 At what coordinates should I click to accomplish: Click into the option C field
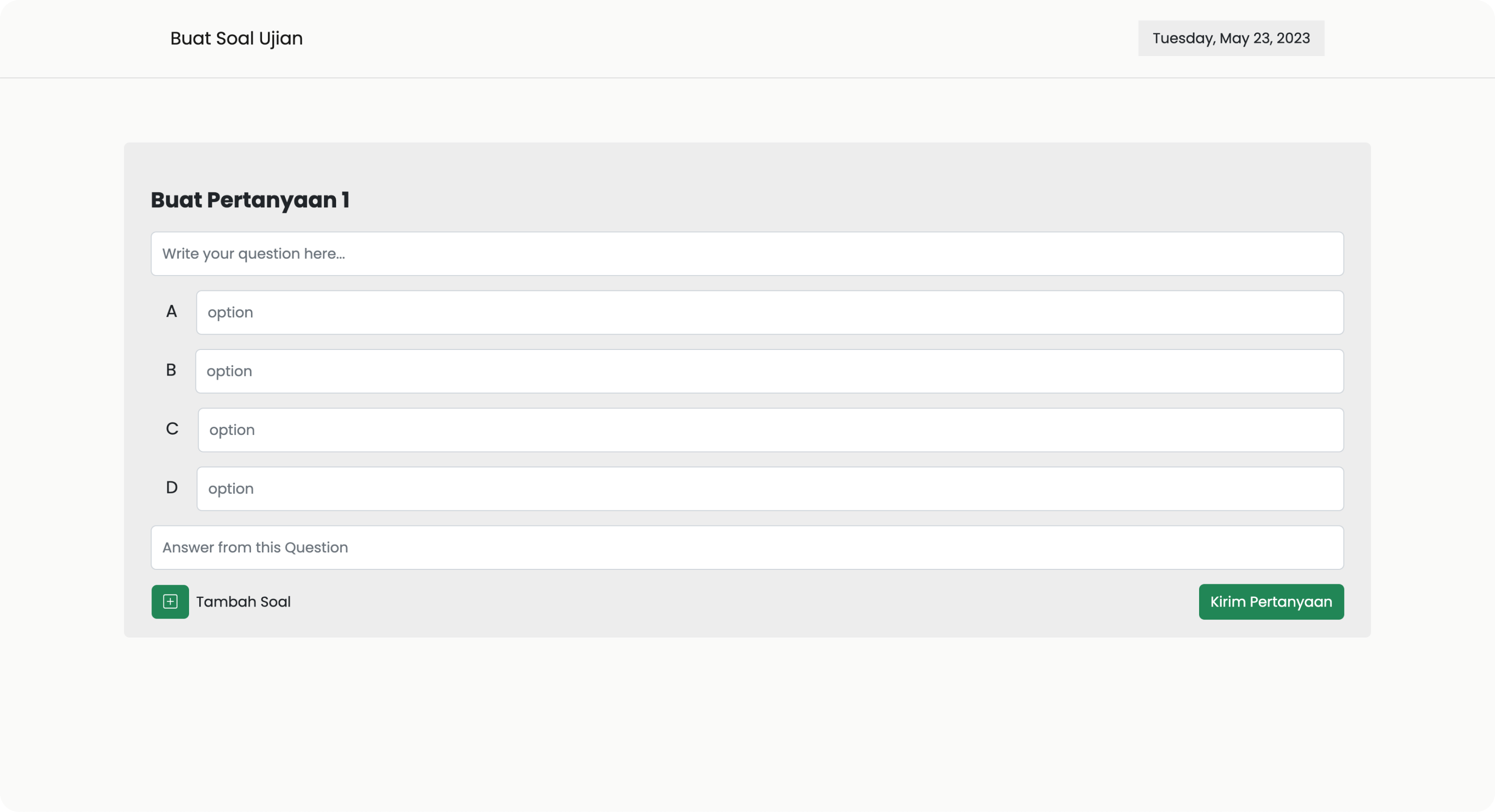click(x=770, y=430)
